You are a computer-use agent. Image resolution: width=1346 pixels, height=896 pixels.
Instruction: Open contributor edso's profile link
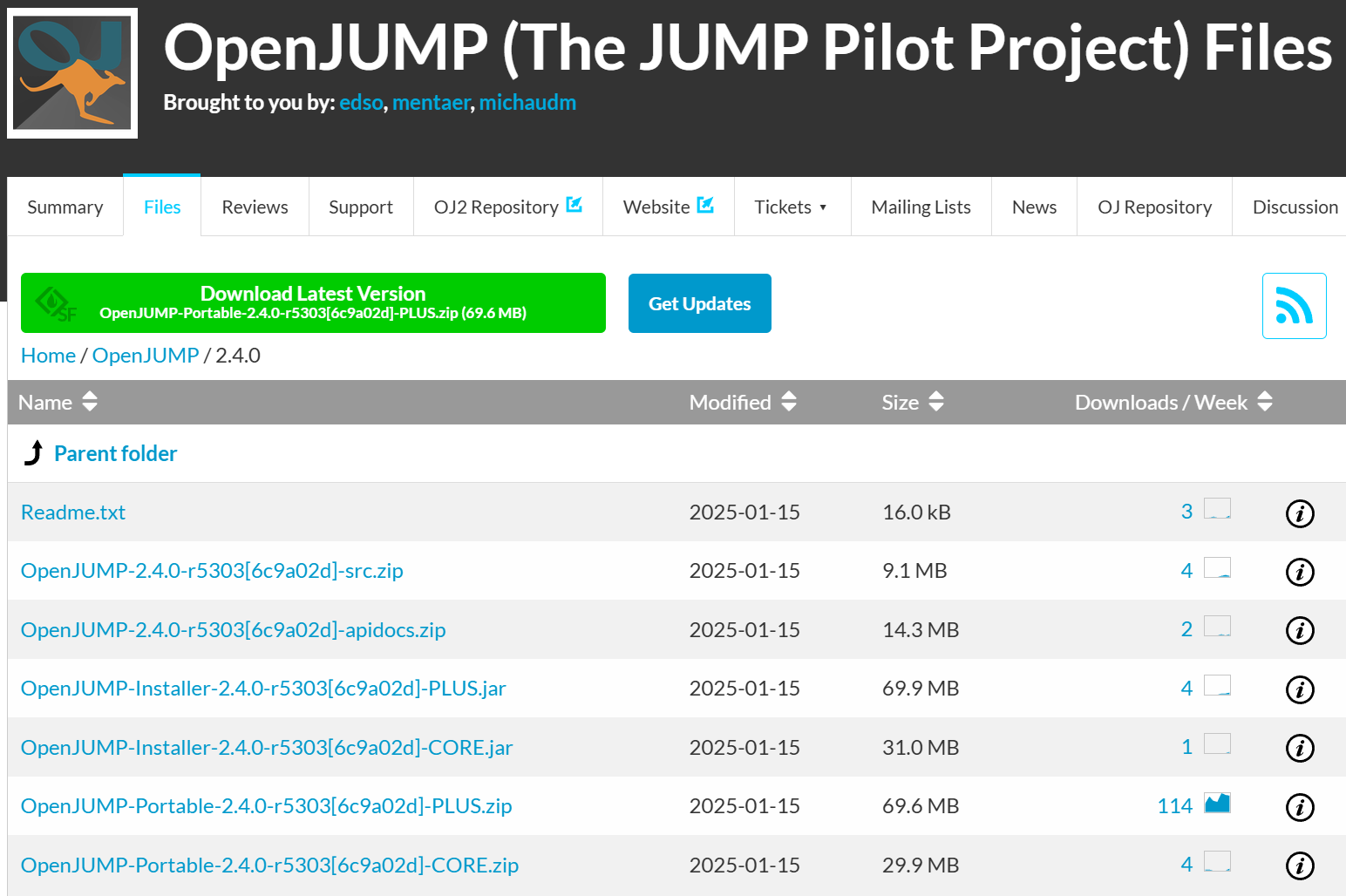point(361,103)
